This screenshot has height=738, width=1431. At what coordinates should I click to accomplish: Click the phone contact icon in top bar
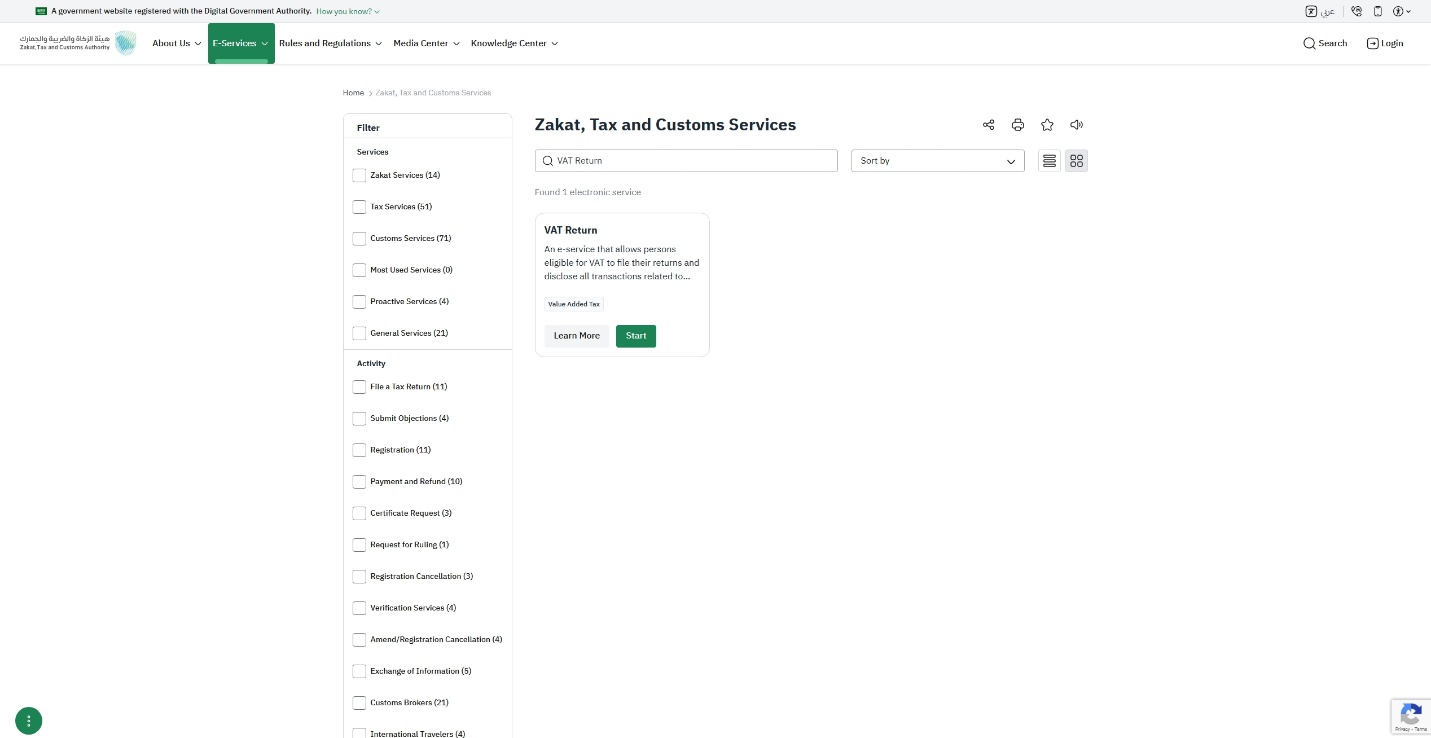point(1356,11)
